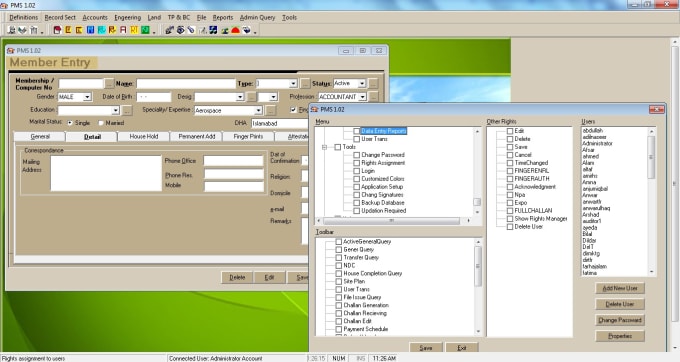Tick the Payment Schedule checkbox

point(339,329)
